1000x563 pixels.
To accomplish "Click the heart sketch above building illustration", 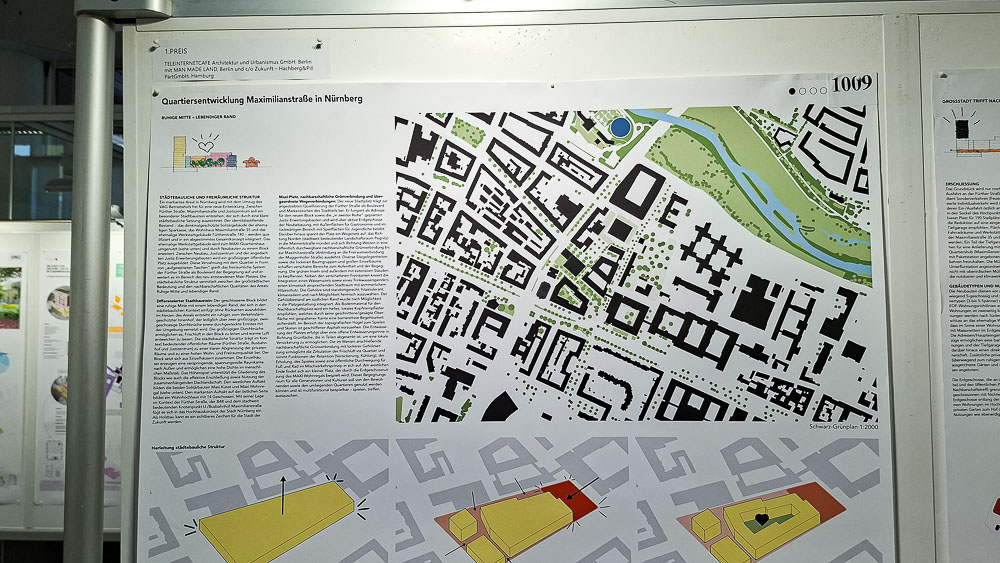I will (206, 146).
